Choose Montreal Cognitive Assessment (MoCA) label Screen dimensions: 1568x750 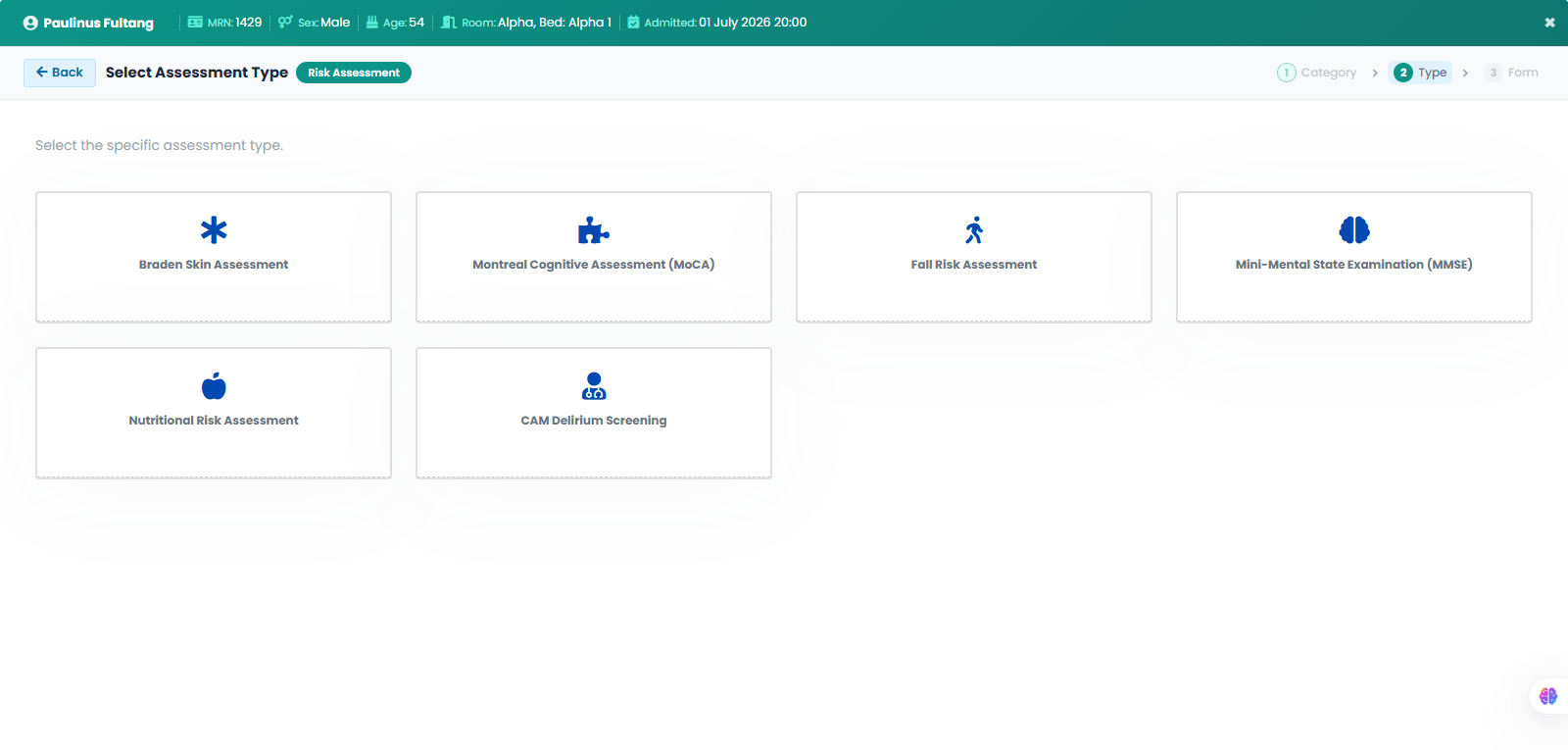tap(594, 265)
